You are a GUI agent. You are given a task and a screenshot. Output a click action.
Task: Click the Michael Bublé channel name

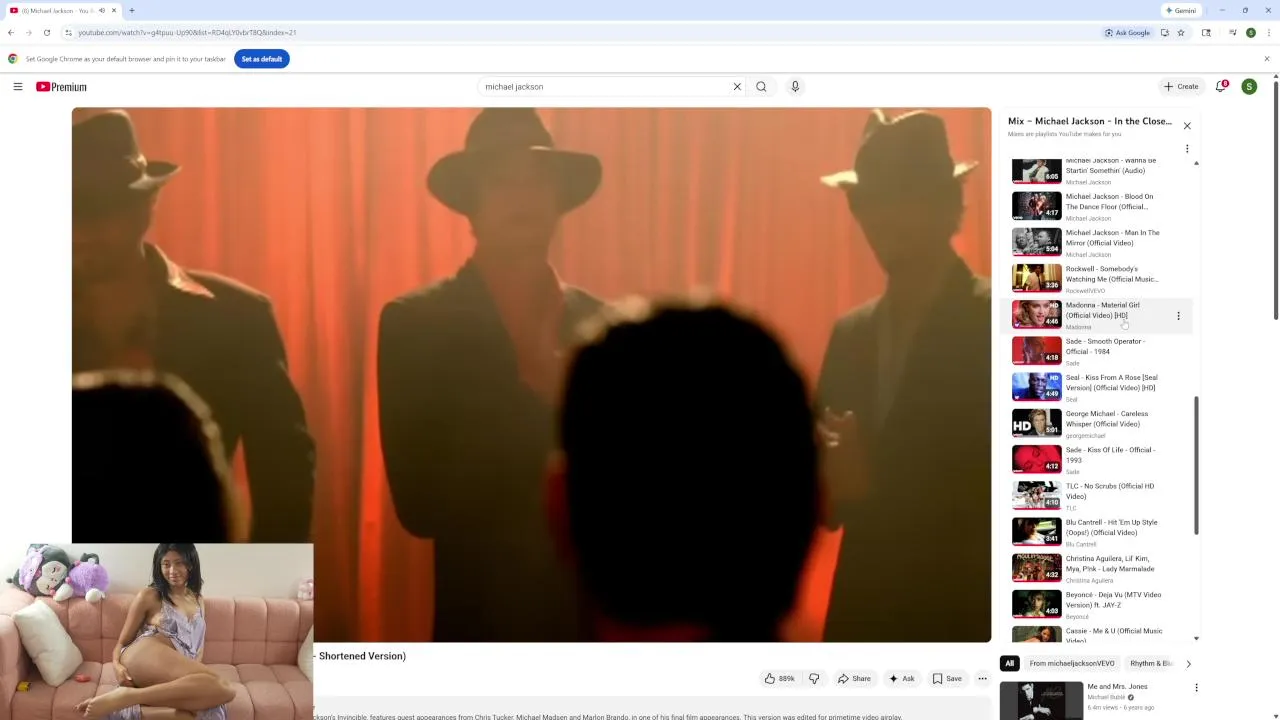(x=1106, y=697)
